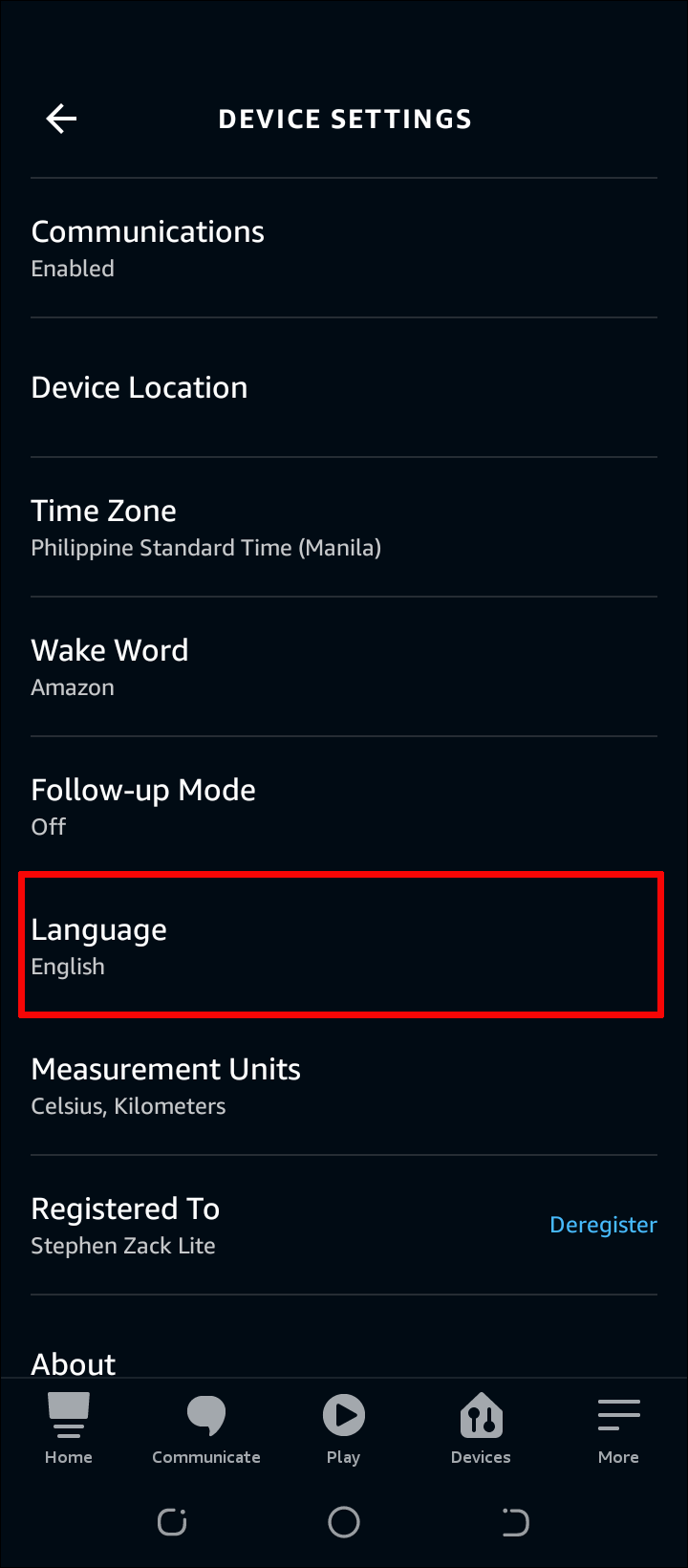
Task: Tap the More menu icon
Action: point(618,1415)
